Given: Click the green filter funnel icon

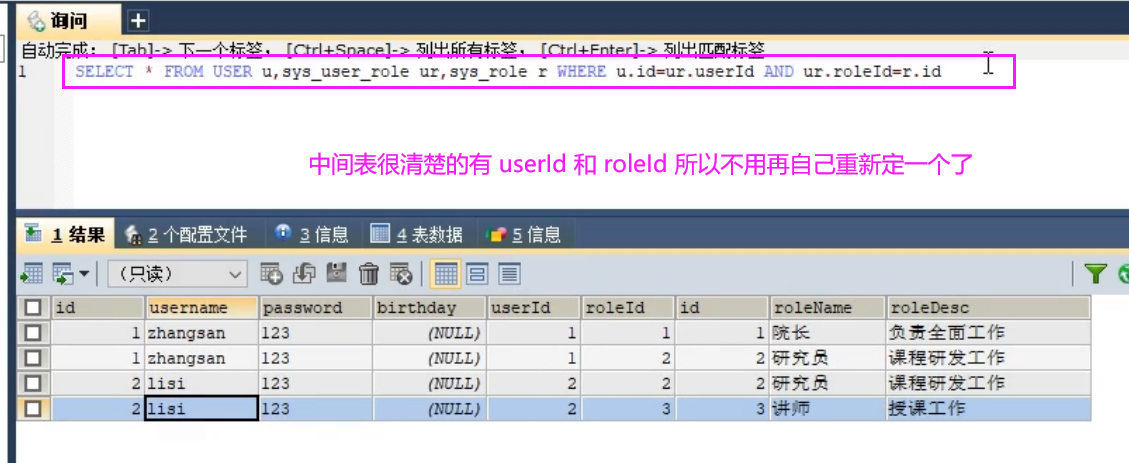Looking at the screenshot, I should click(x=1095, y=274).
